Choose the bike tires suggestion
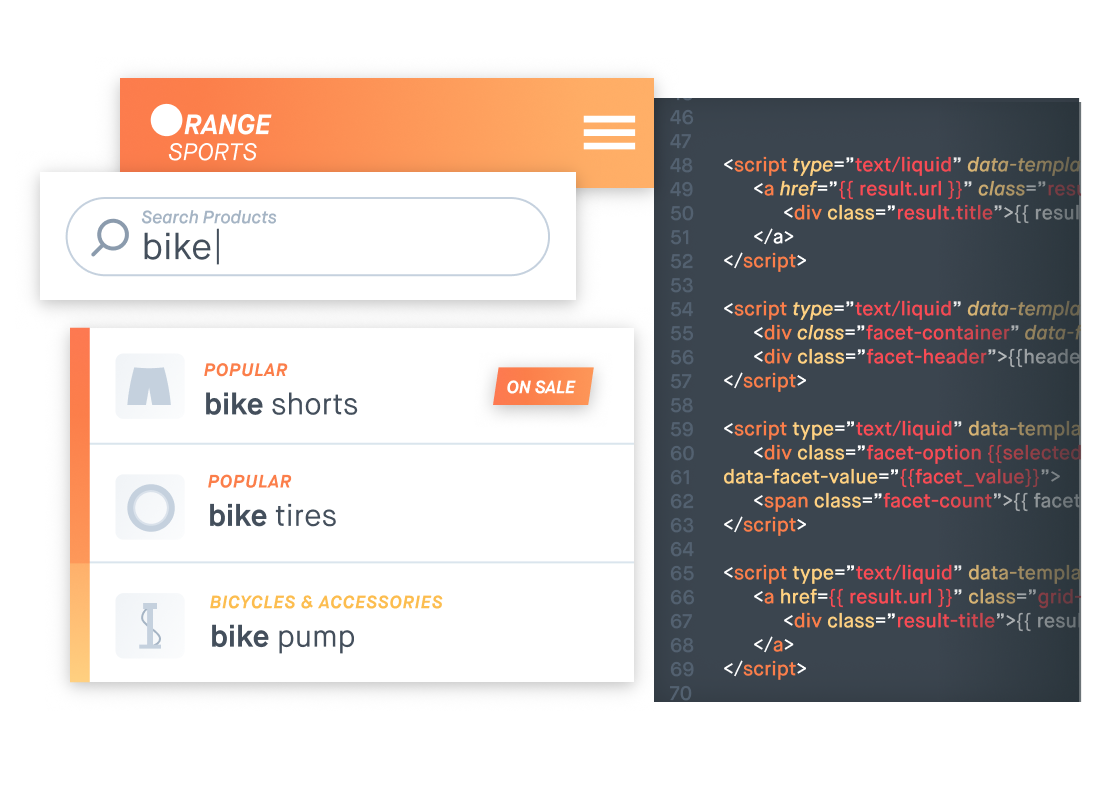This screenshot has height=800, width=1120. coord(361,504)
